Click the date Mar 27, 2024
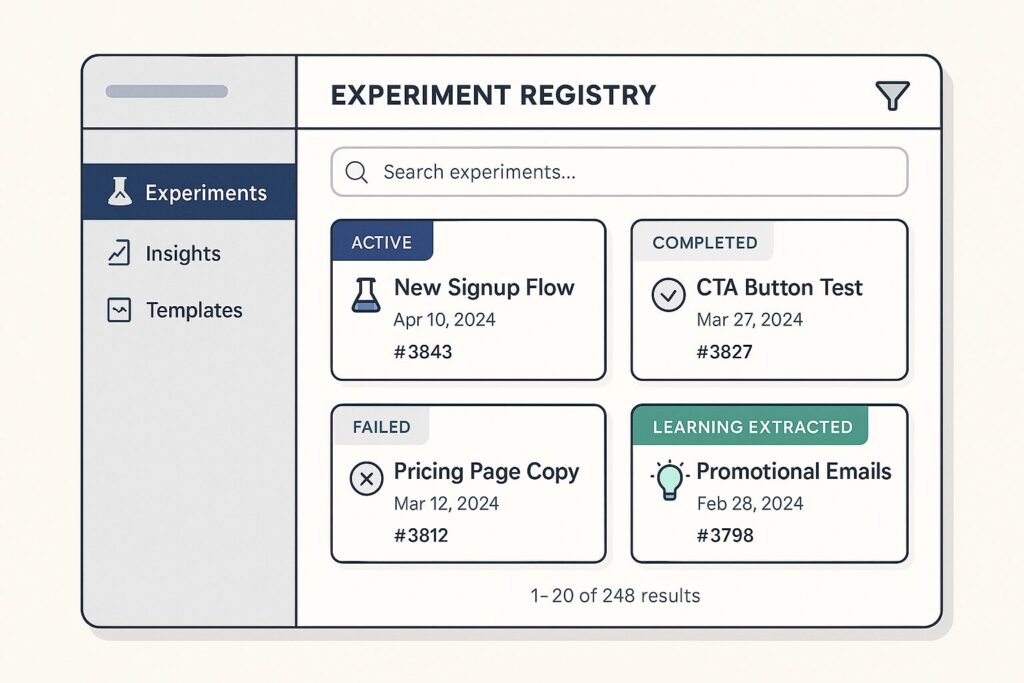 [x=749, y=320]
